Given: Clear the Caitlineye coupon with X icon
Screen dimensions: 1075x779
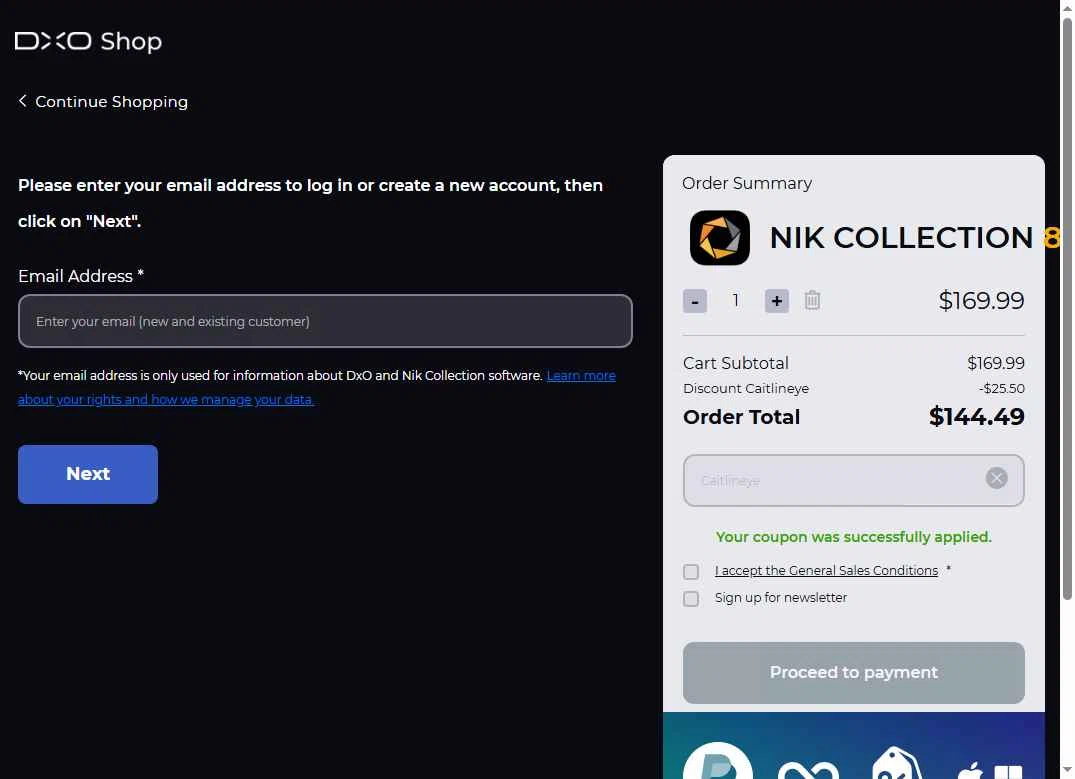Looking at the screenshot, I should pos(996,478).
